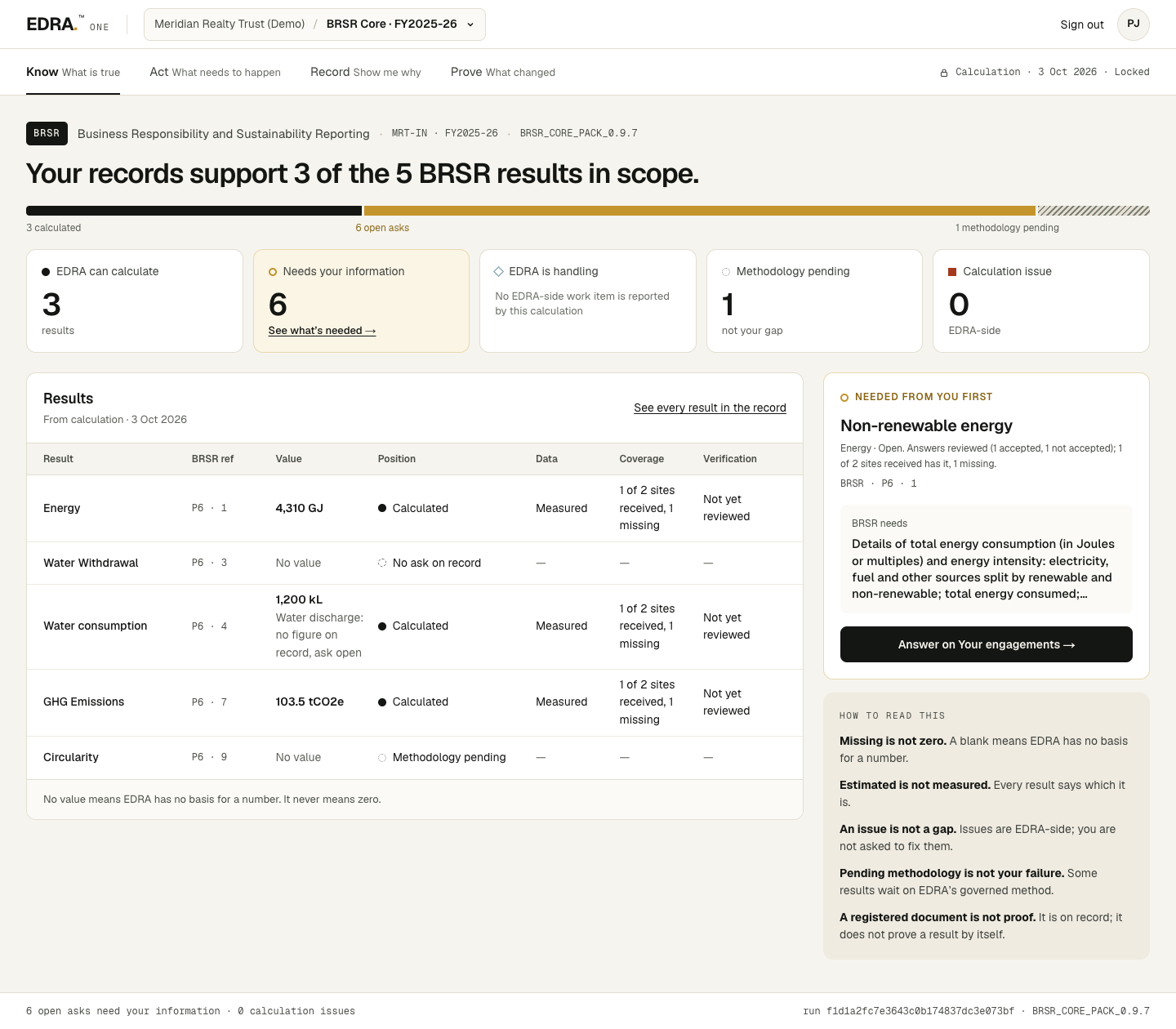Click the BRSR_CORE_PACK_0.9.7 tag in header
Viewport: 1176px width, 1029px height.
coord(579,133)
